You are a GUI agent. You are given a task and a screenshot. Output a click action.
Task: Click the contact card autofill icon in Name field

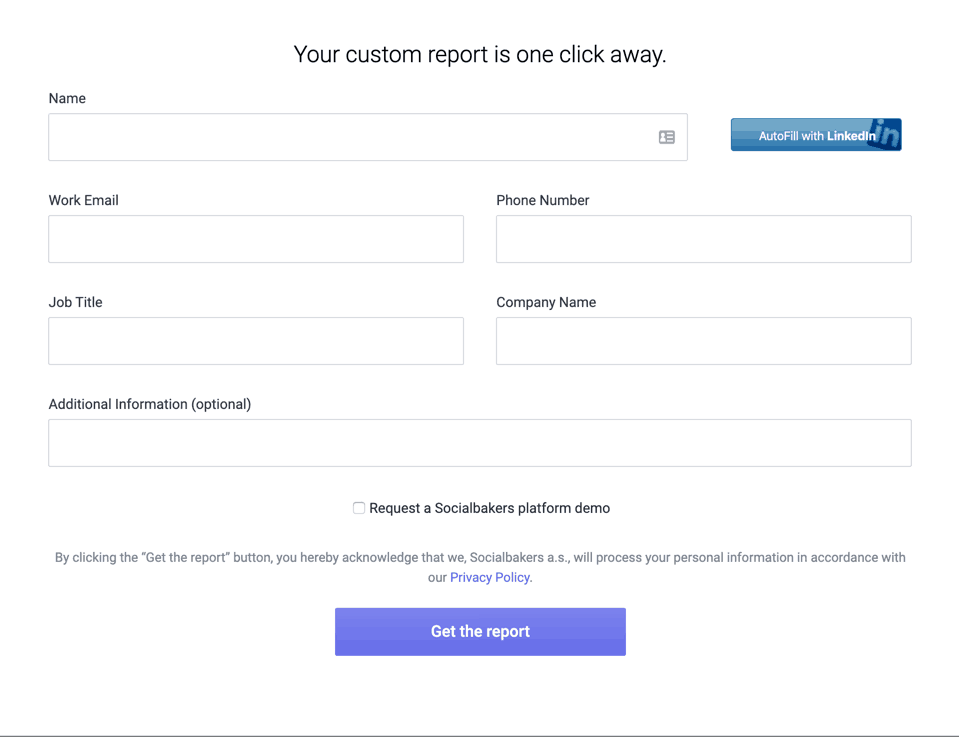pyautogui.click(x=667, y=137)
